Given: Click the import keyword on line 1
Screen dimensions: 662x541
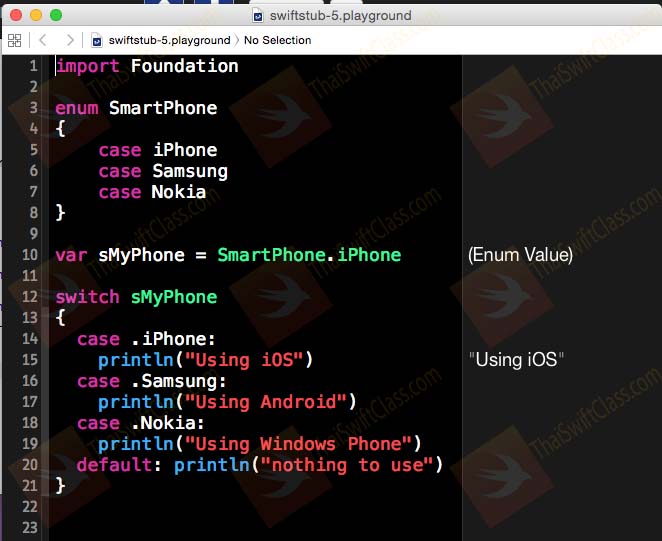Looking at the screenshot, I should coord(88,66).
